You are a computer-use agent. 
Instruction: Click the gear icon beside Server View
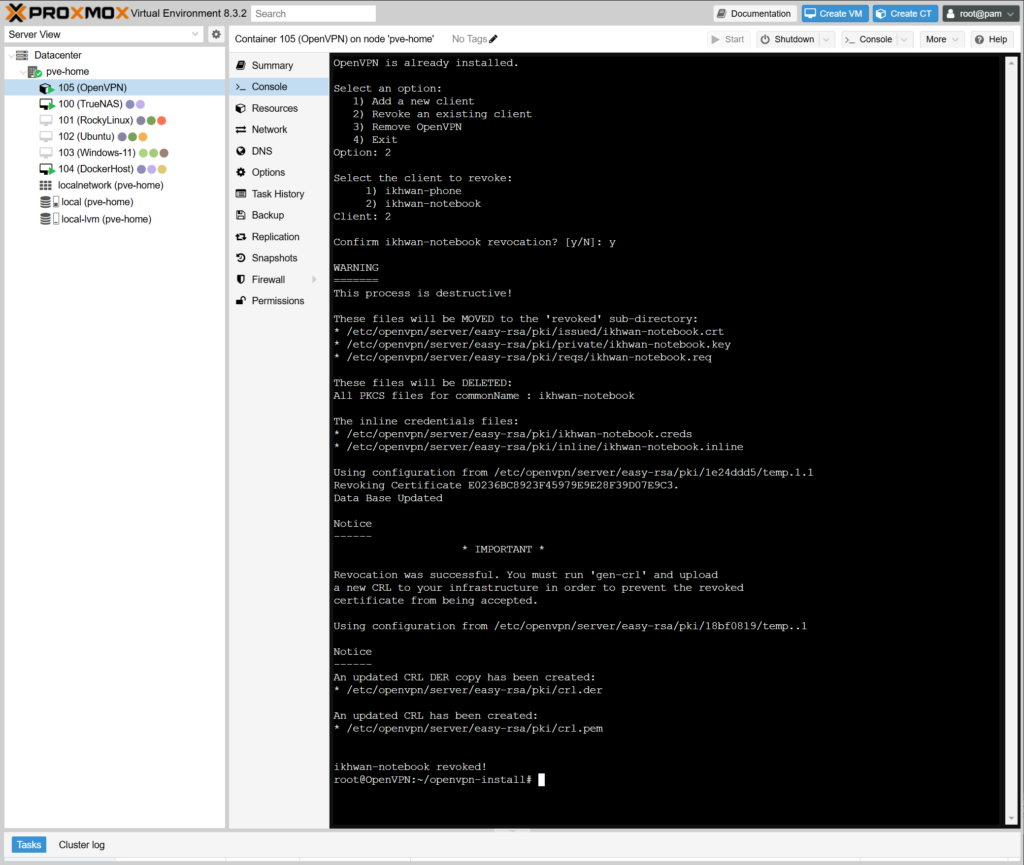click(x=216, y=34)
